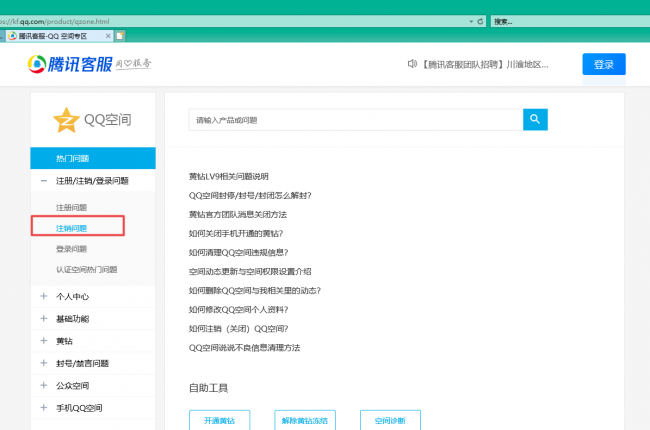Open 如何删除QQ空间与我相关里的动态 article
The height and width of the screenshot is (430, 650).
click(255, 291)
